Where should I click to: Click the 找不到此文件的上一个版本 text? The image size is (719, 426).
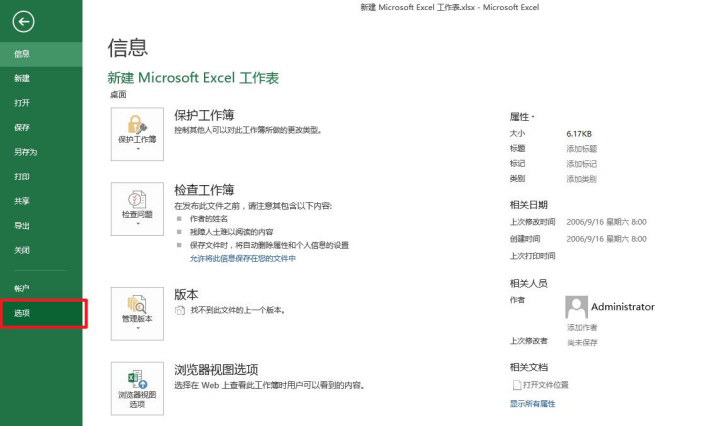[x=238, y=310]
